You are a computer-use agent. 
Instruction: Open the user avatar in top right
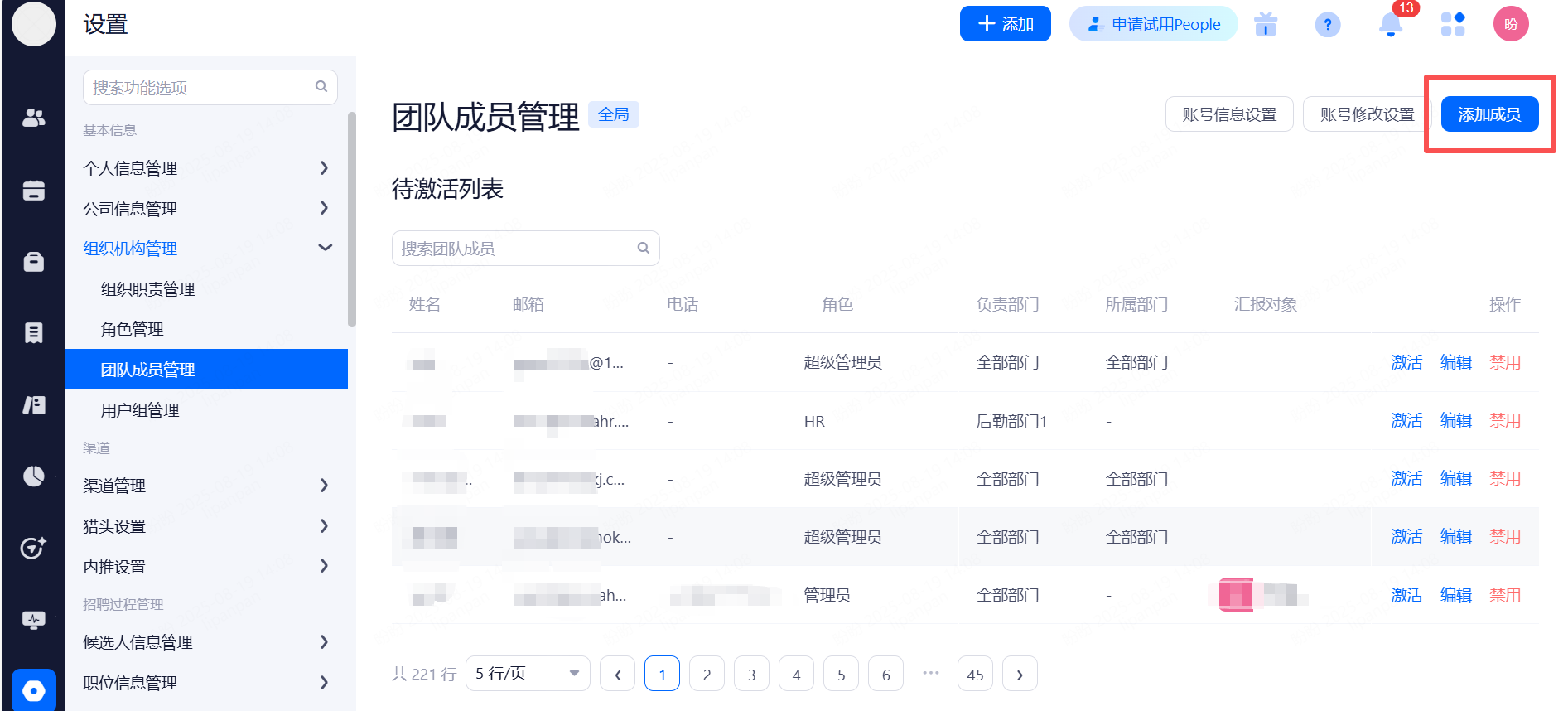click(1510, 24)
